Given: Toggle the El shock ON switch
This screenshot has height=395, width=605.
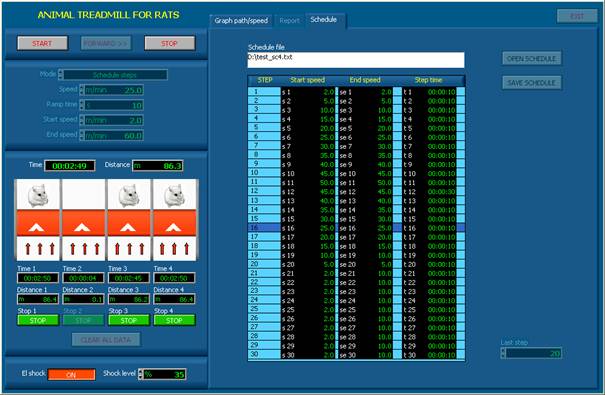Looking at the screenshot, I should tap(71, 375).
